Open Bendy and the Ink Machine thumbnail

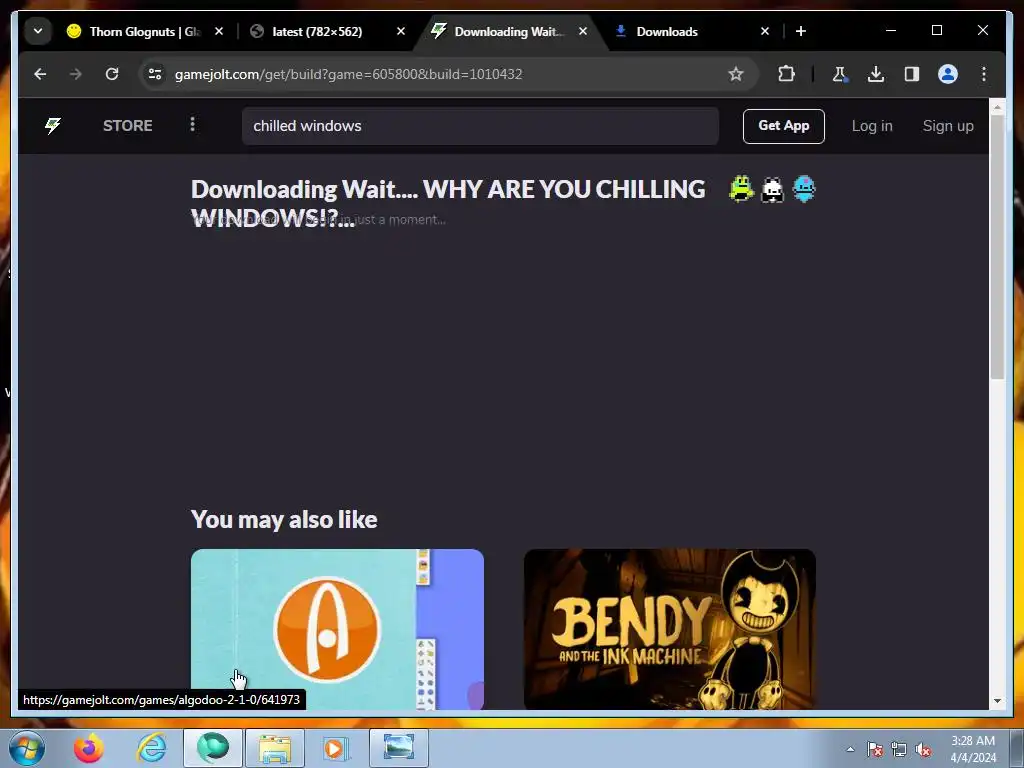tap(669, 629)
